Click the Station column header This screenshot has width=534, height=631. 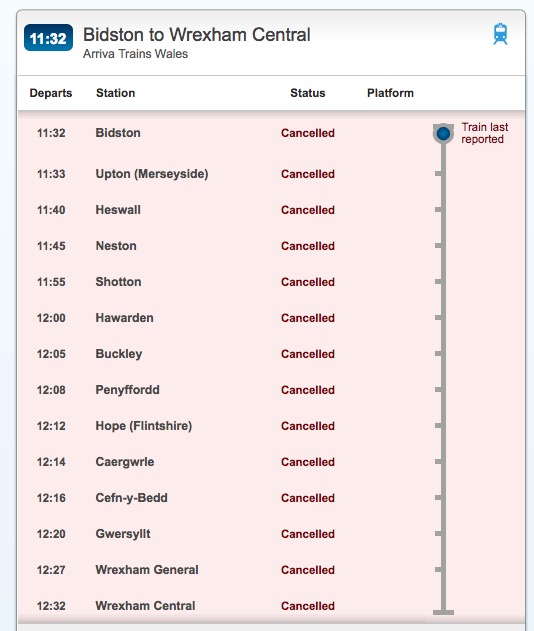pos(115,93)
